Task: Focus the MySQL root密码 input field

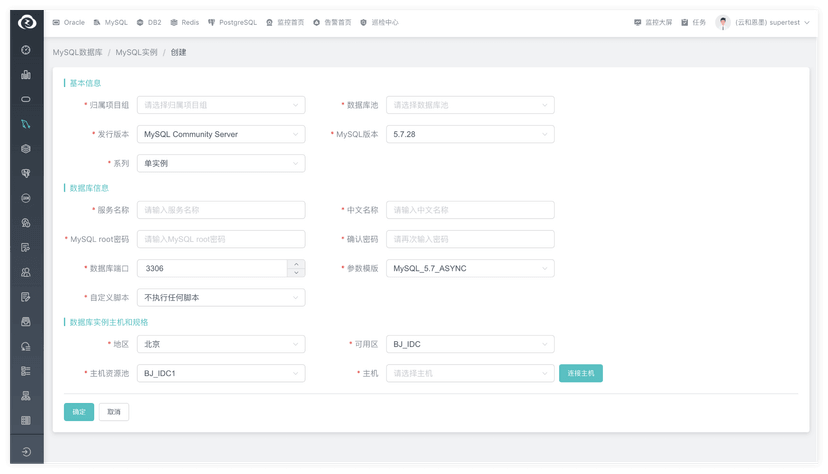Action: [x=221, y=239]
